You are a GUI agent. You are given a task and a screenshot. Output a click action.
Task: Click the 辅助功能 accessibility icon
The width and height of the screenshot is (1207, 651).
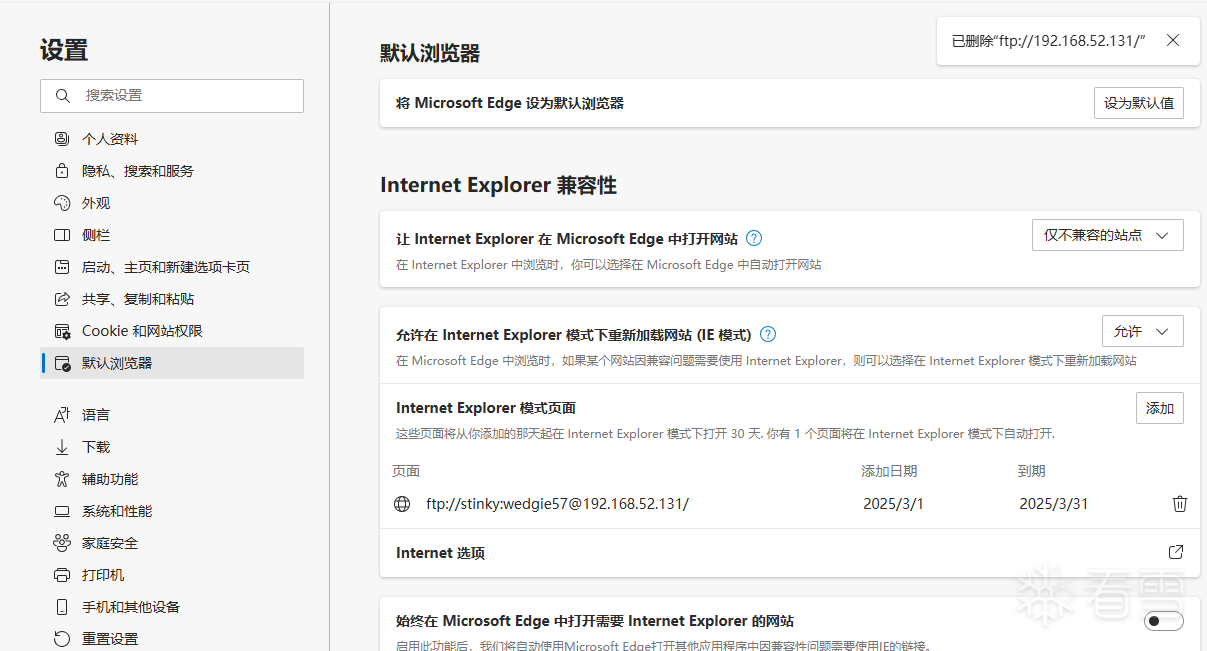click(x=62, y=479)
